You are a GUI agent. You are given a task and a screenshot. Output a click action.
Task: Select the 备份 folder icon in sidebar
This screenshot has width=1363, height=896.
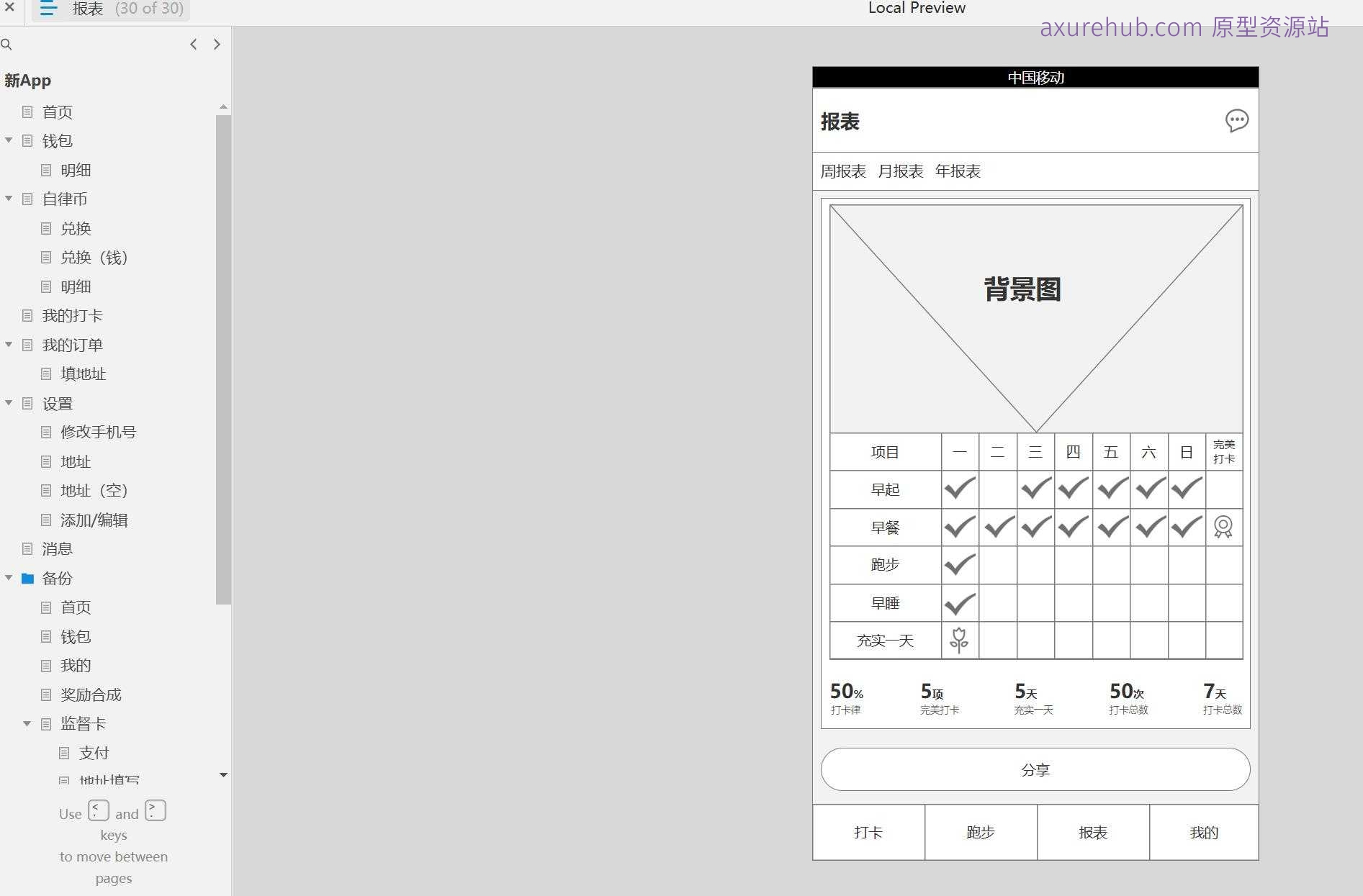[x=27, y=578]
